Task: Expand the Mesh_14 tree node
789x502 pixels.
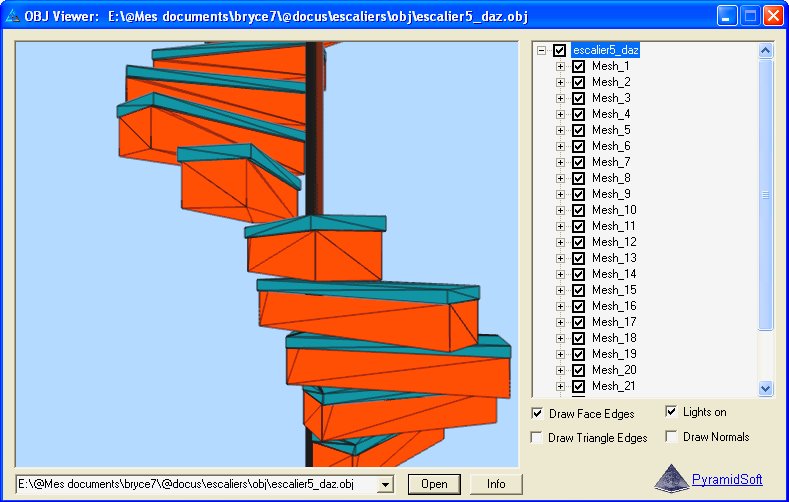Action: [x=560, y=274]
